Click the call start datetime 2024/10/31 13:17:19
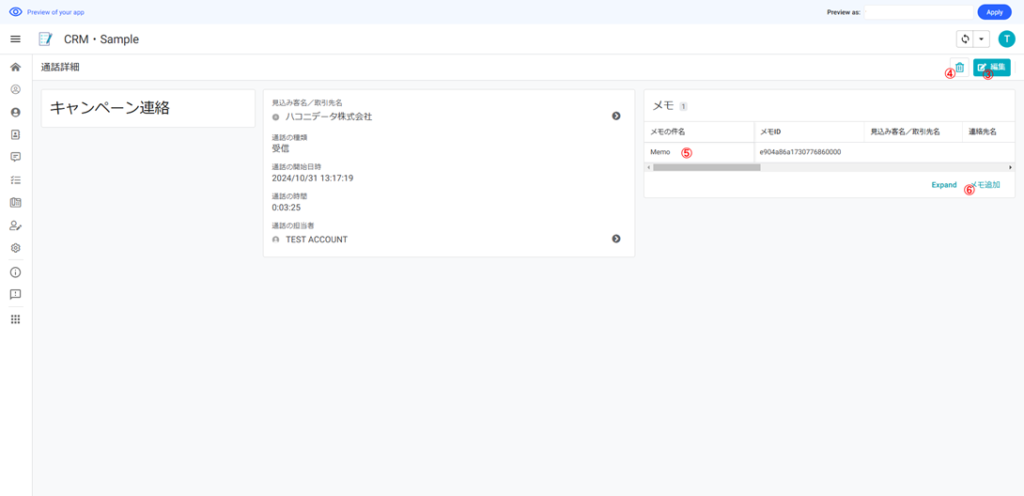Viewport: 1024px width, 496px height. click(x=312, y=178)
